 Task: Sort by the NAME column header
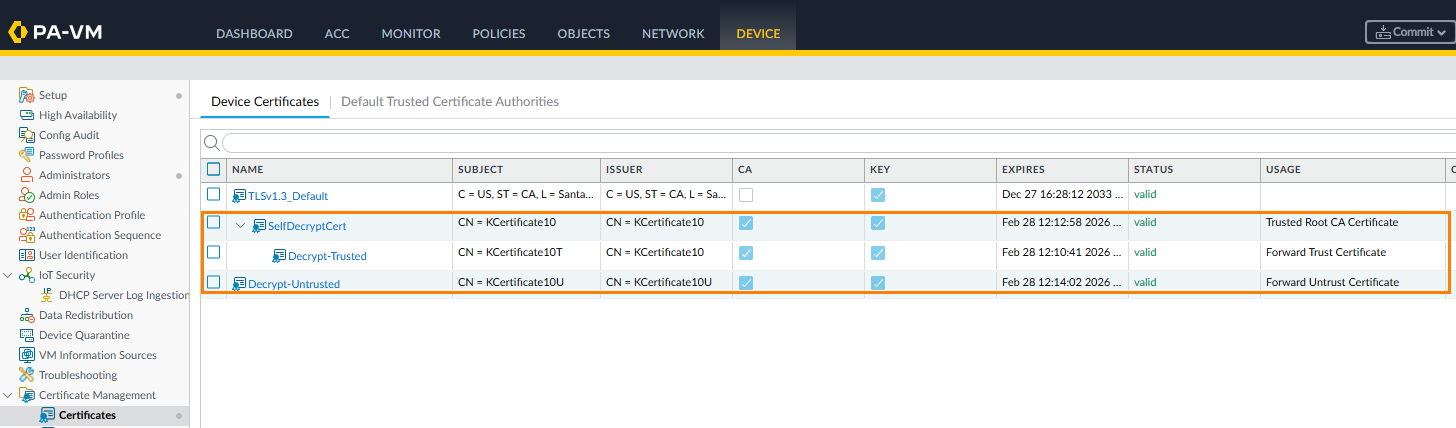pos(339,170)
